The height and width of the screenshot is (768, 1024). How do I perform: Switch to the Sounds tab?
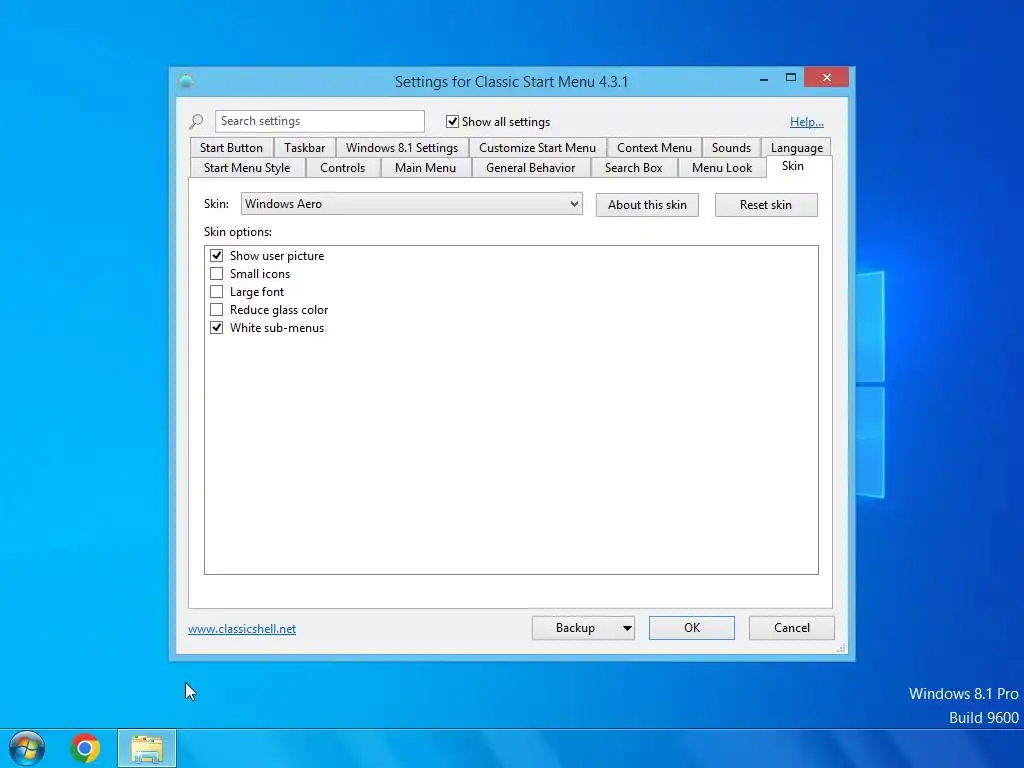[731, 148]
